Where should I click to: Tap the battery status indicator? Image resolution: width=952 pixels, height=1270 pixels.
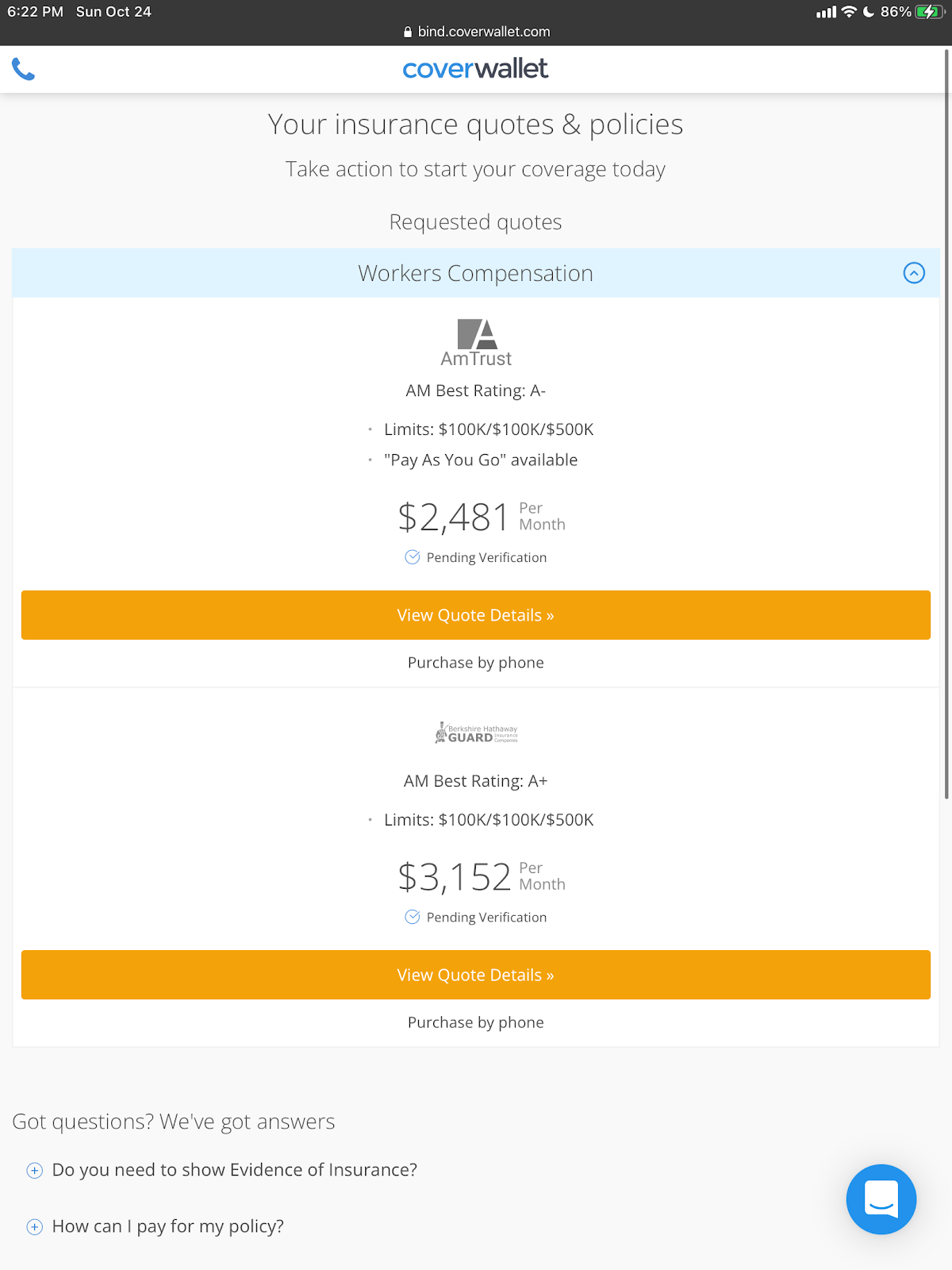coord(928,12)
